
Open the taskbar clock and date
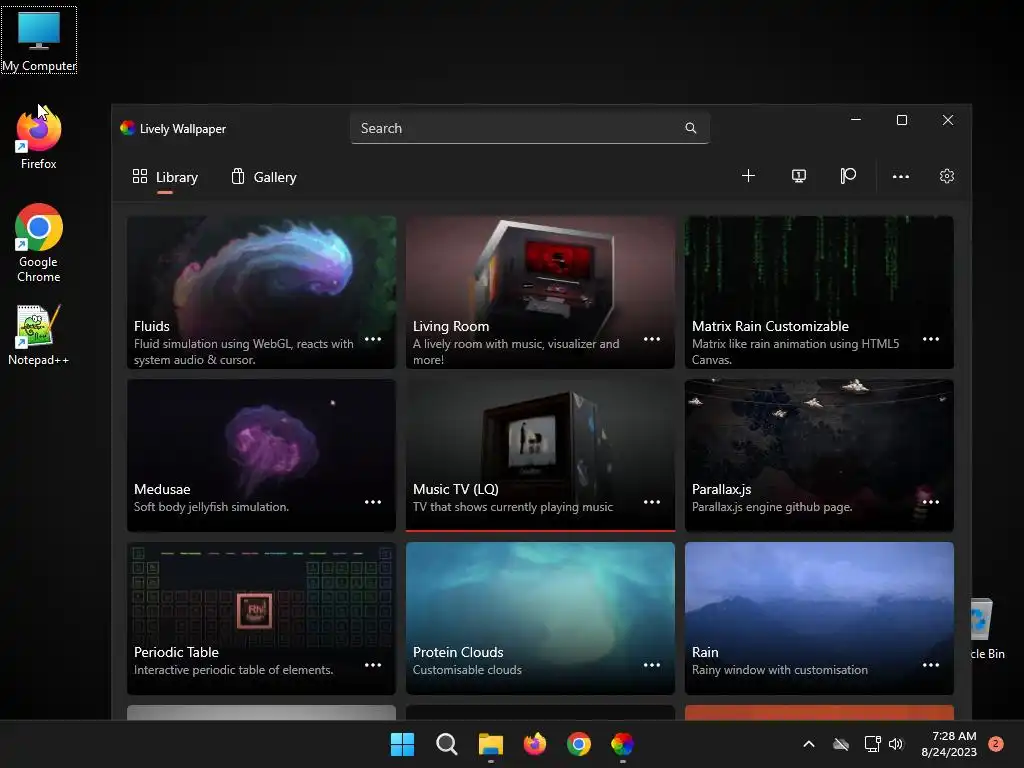tap(949, 744)
